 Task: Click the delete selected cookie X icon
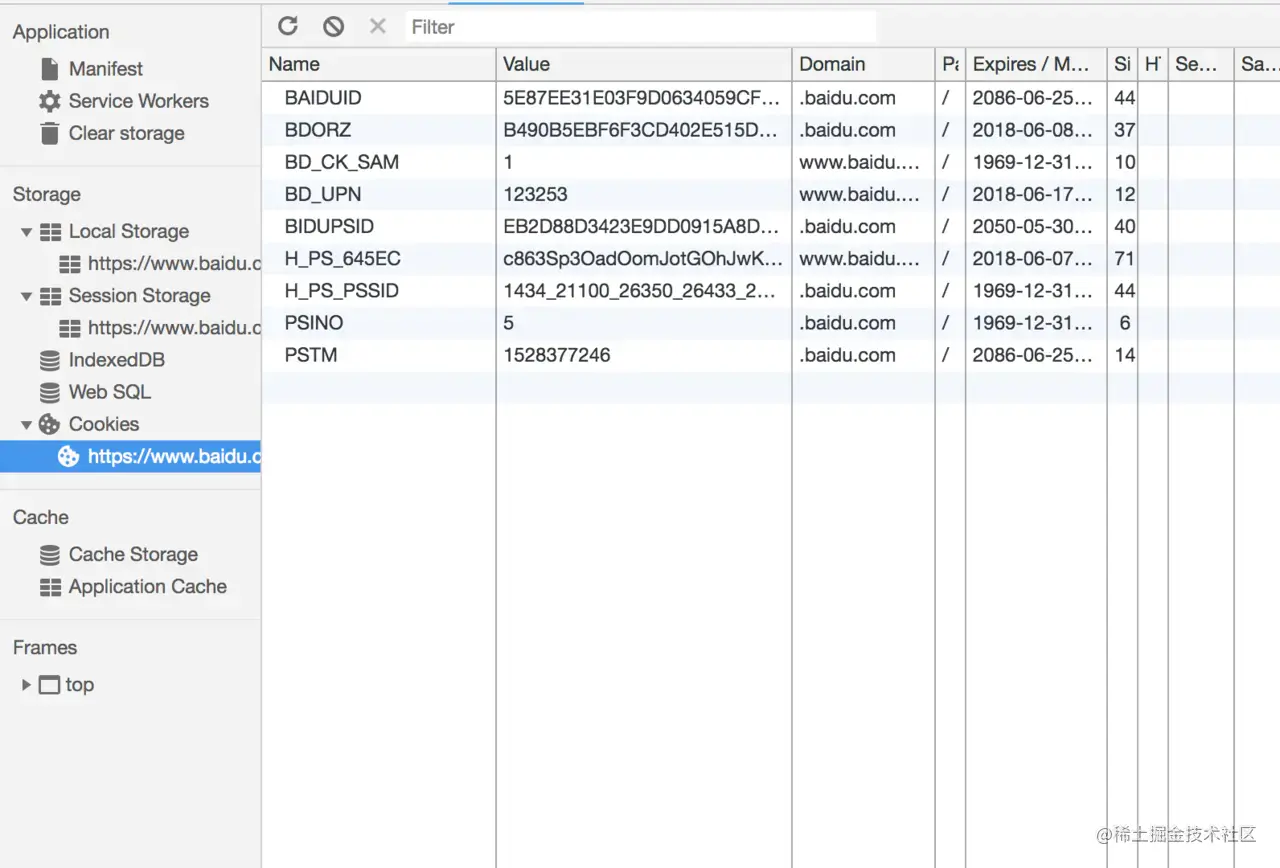[377, 26]
